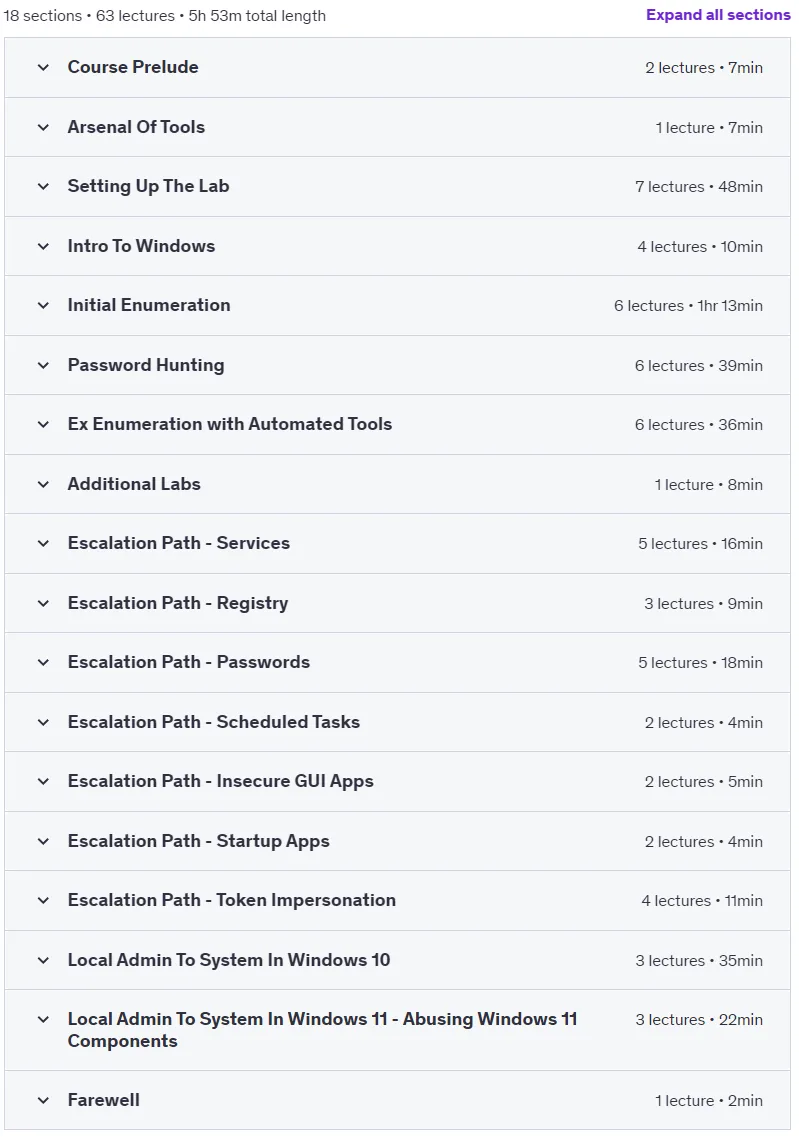Expand the Initial Enumeration chevron arrow
The width and height of the screenshot is (799, 1137).
(44, 305)
